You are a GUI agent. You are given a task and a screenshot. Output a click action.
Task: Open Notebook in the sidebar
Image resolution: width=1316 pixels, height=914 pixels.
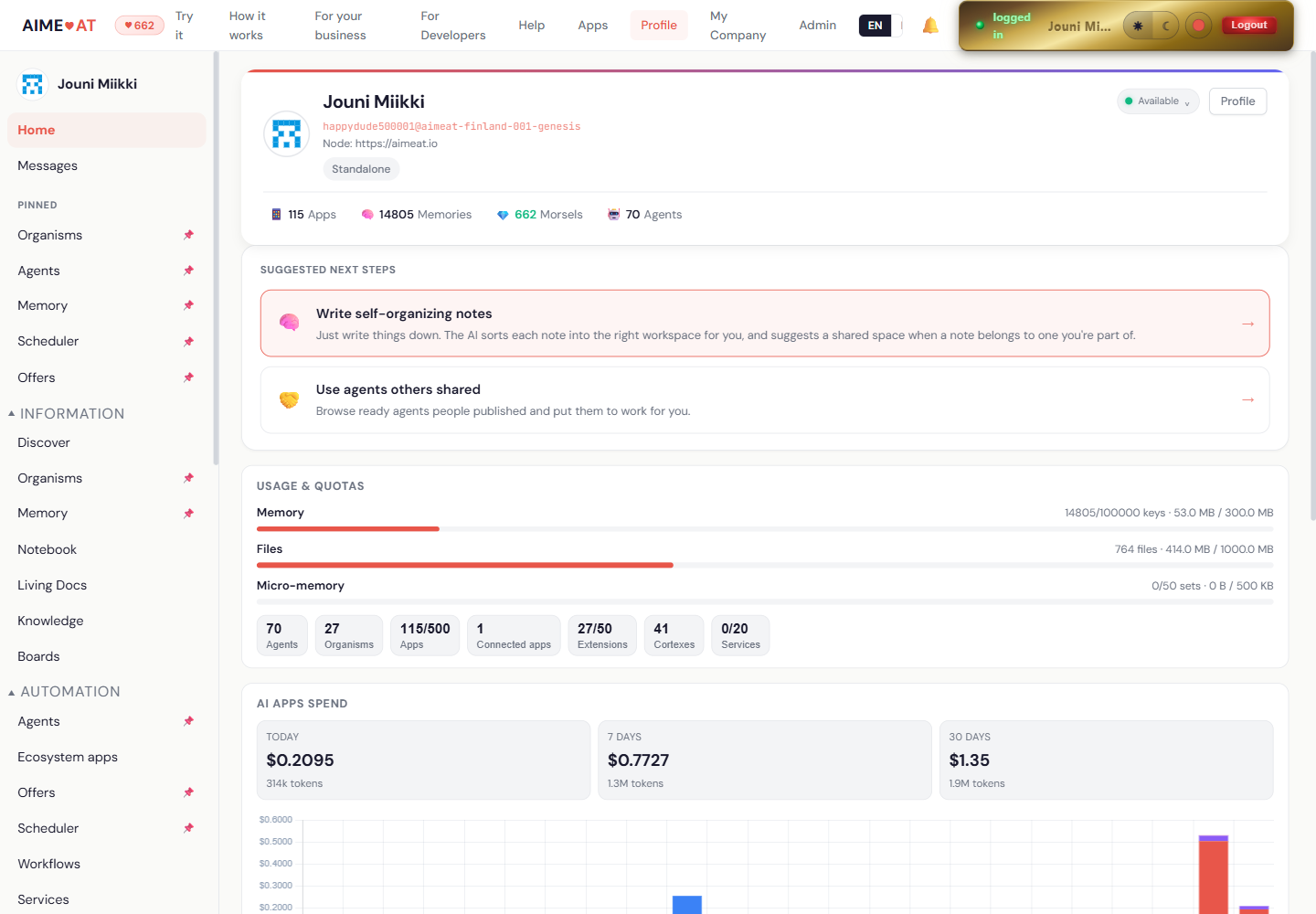106,549
